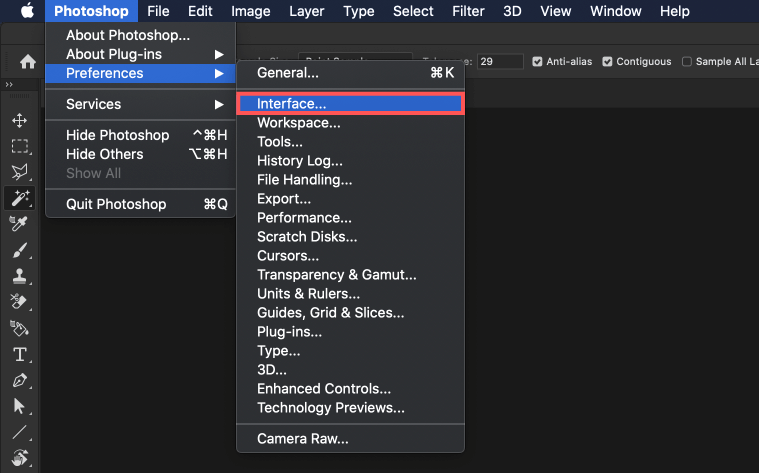Open the Window menu
759x473 pixels.
coord(616,11)
